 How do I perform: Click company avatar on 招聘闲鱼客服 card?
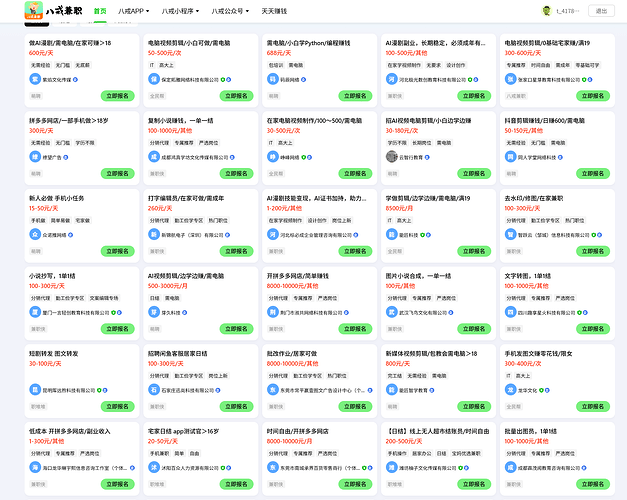point(154,390)
